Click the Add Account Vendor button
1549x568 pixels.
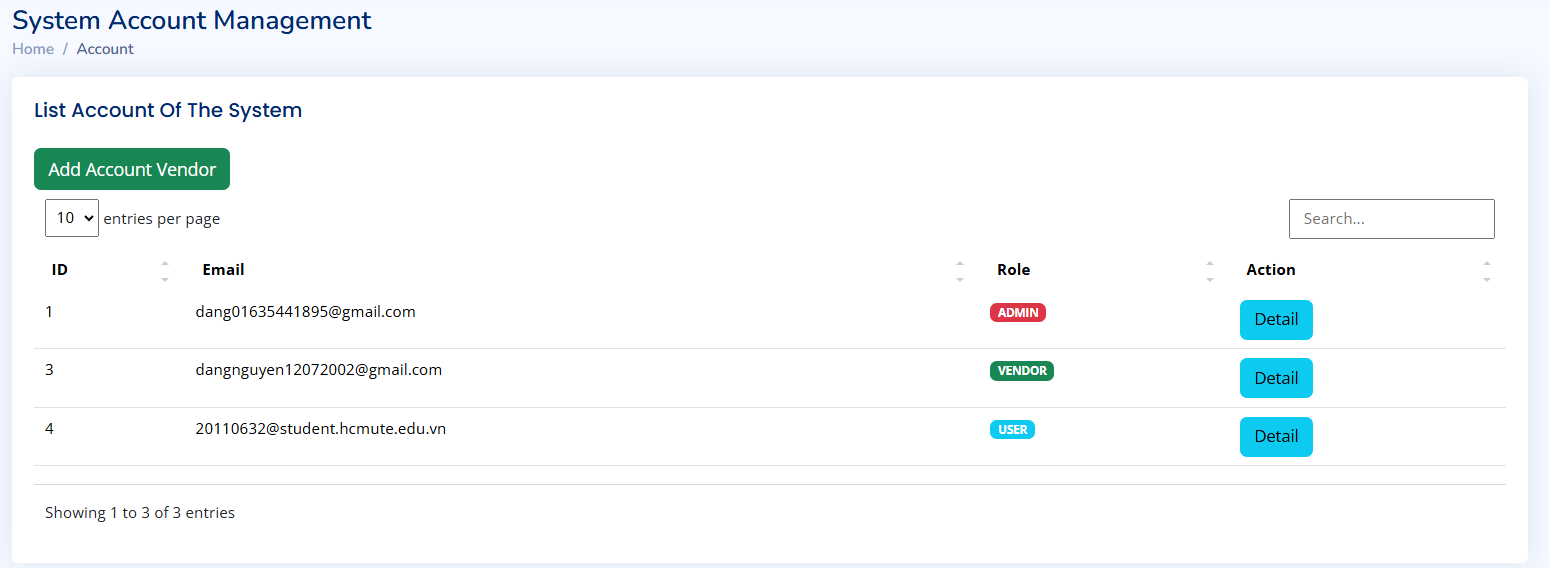[x=132, y=169]
